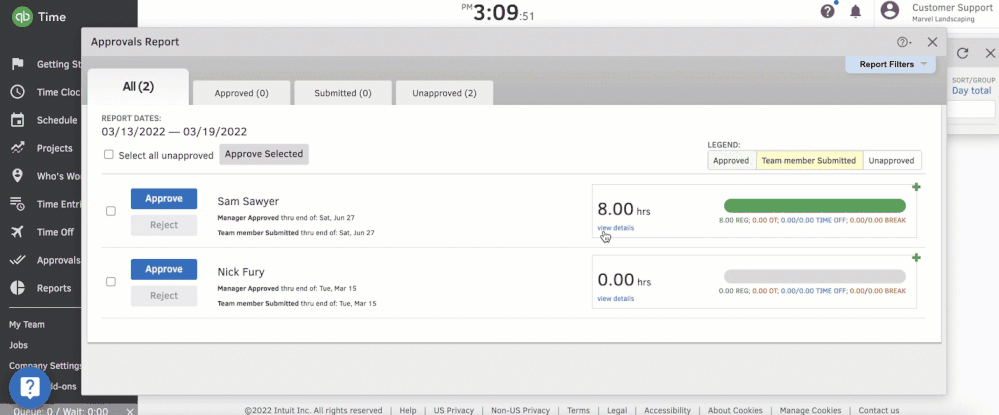Click the Approved legend swatch
Screen dimensions: 999x415
[731, 161]
